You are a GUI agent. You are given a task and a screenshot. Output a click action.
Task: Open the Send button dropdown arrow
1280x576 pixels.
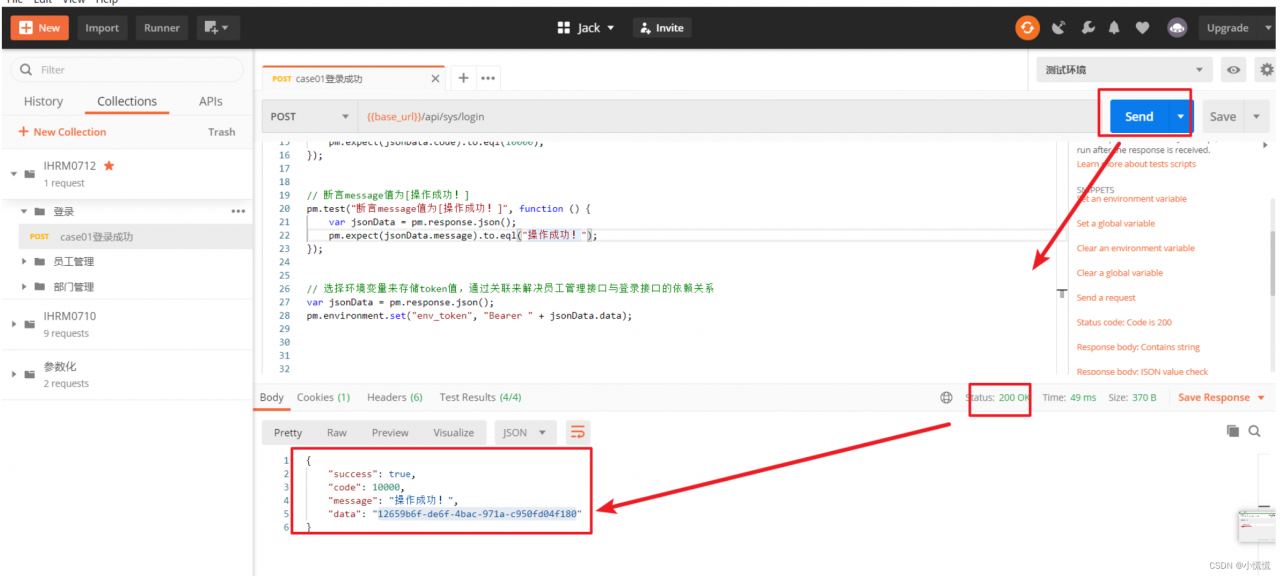click(1181, 116)
